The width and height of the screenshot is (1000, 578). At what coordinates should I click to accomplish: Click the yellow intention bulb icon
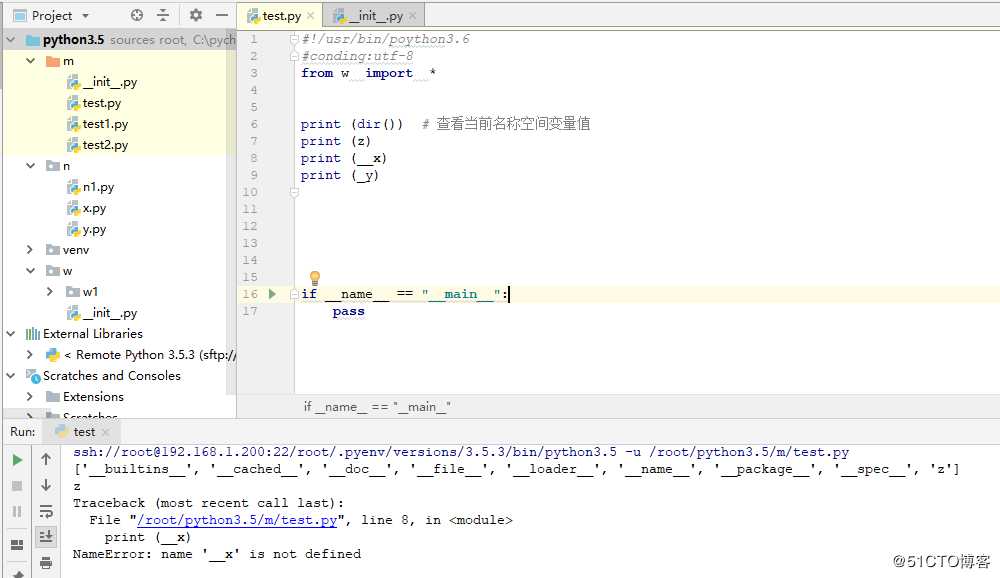(314, 278)
